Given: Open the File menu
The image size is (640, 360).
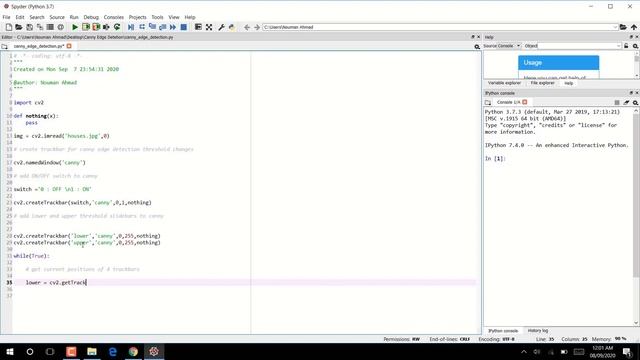Looking at the screenshot, I should (x=6, y=17).
